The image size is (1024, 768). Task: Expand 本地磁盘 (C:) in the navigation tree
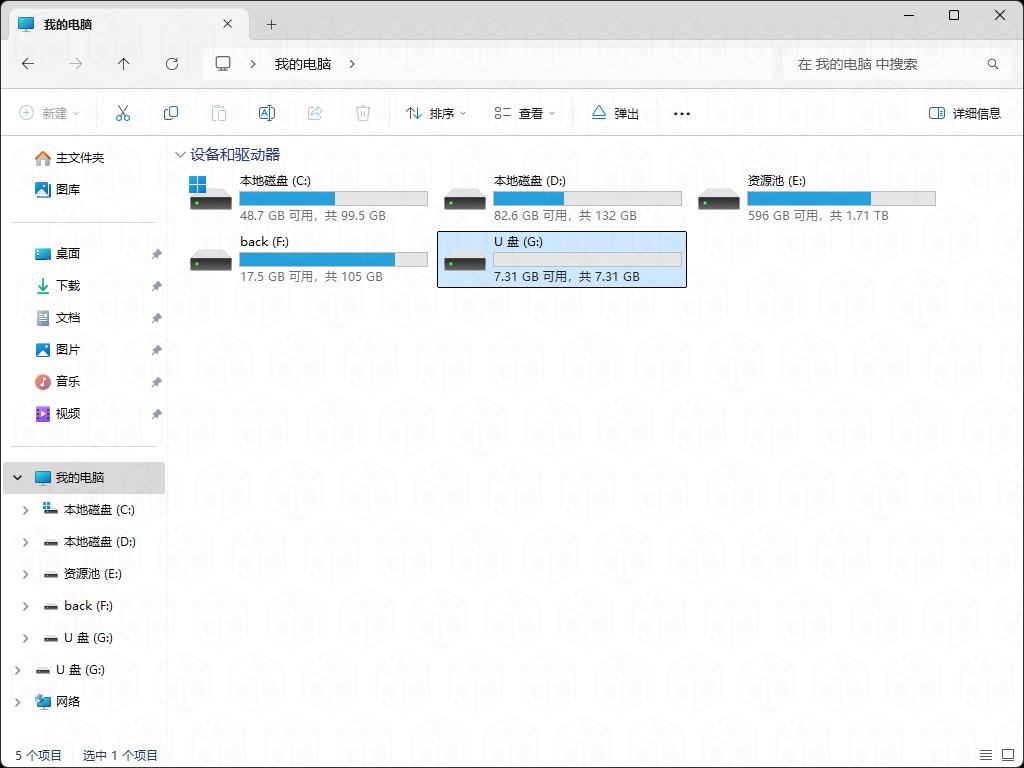point(26,510)
